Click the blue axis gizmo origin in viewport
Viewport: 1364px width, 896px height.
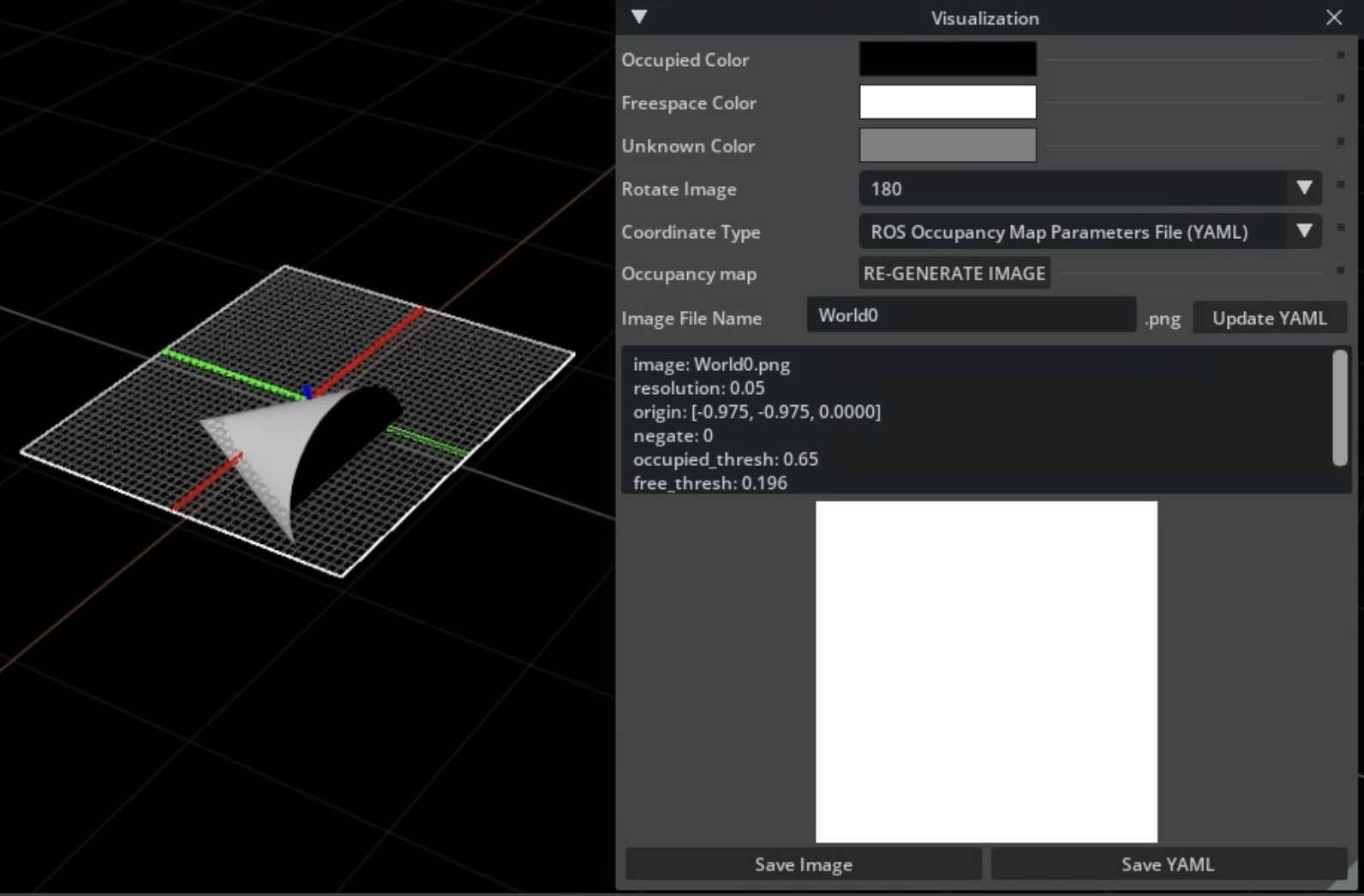coord(307,392)
